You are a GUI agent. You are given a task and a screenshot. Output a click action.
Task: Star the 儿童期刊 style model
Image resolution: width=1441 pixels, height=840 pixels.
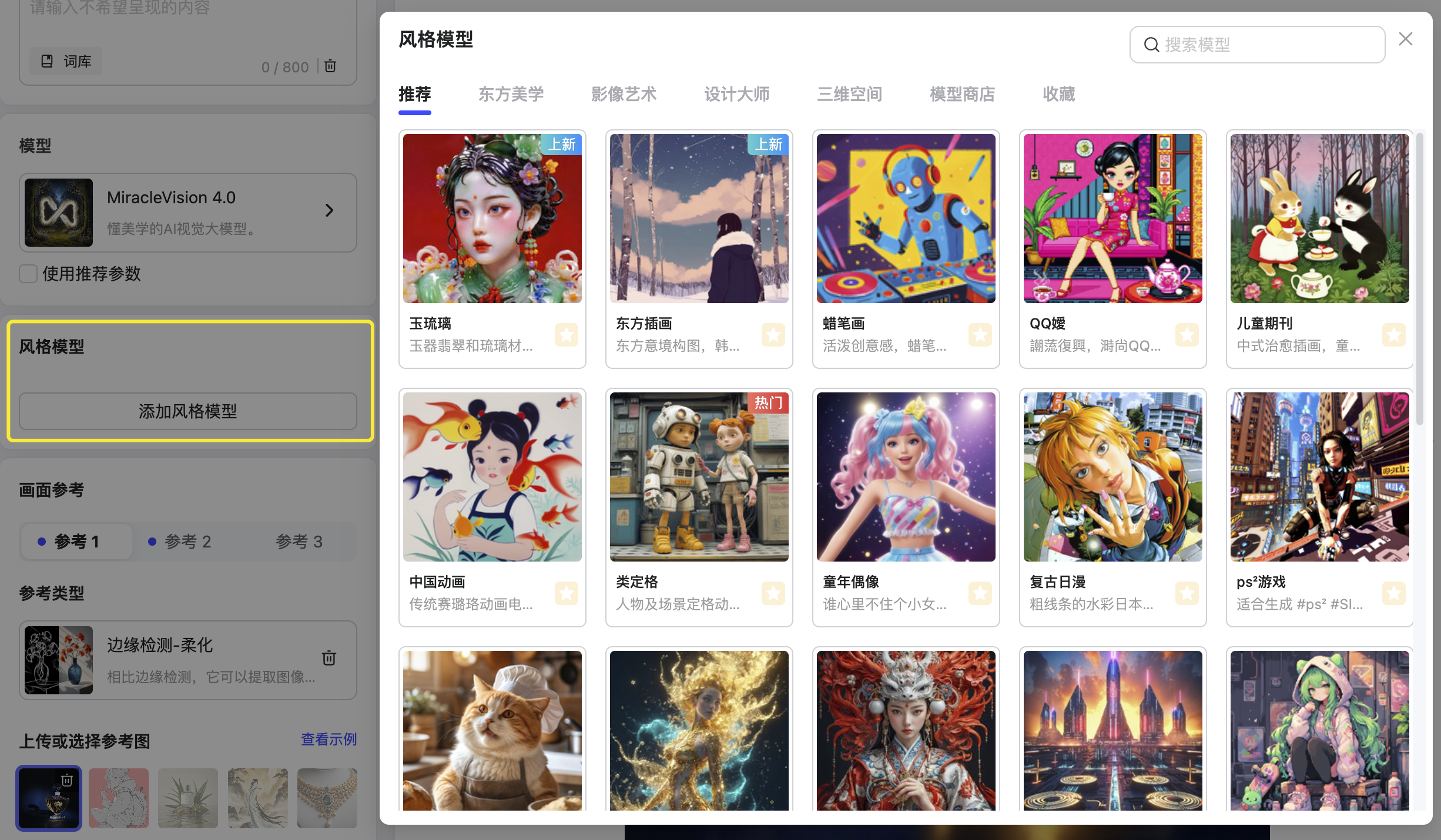[x=1394, y=335]
